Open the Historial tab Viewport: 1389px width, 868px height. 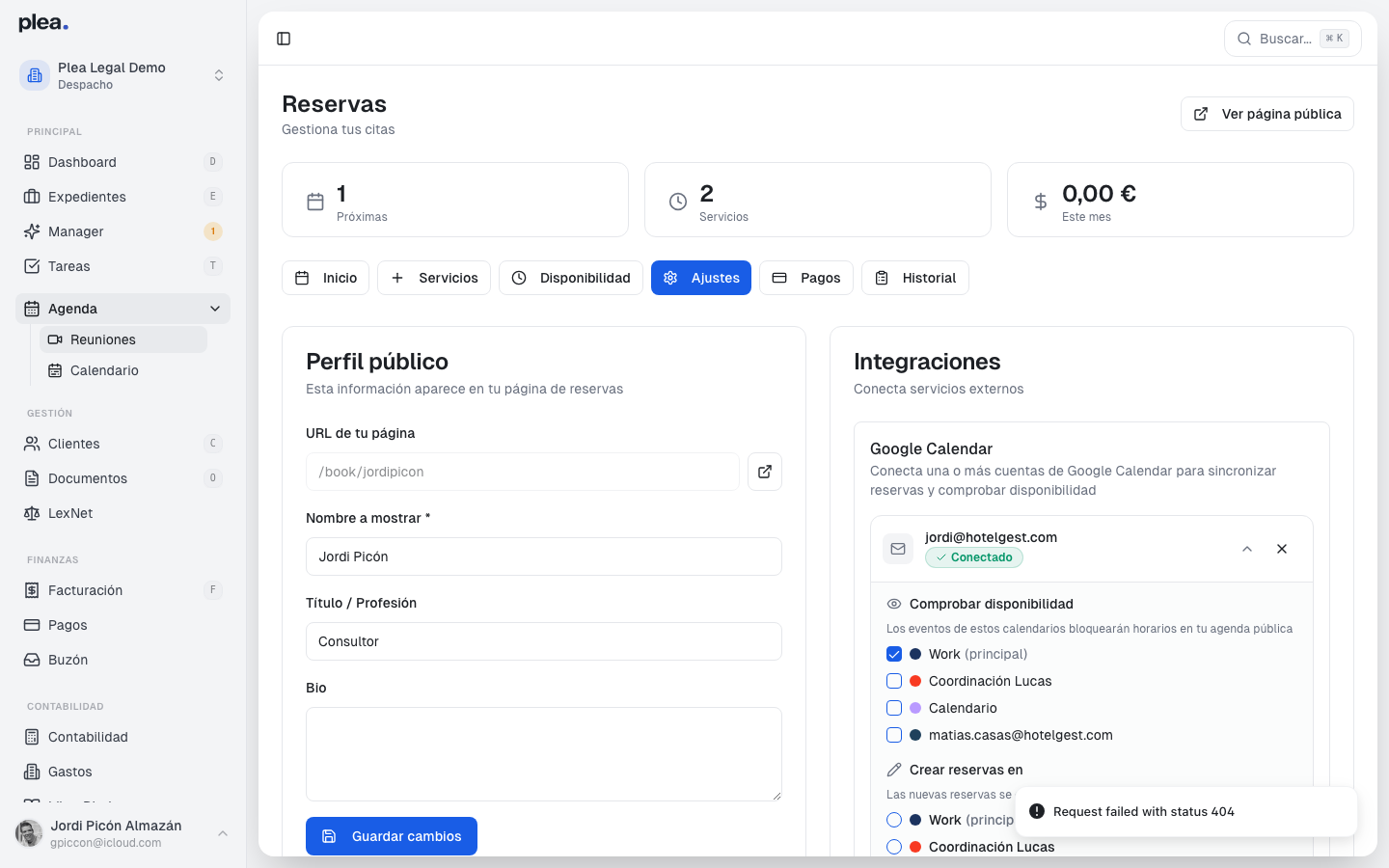[x=914, y=278]
